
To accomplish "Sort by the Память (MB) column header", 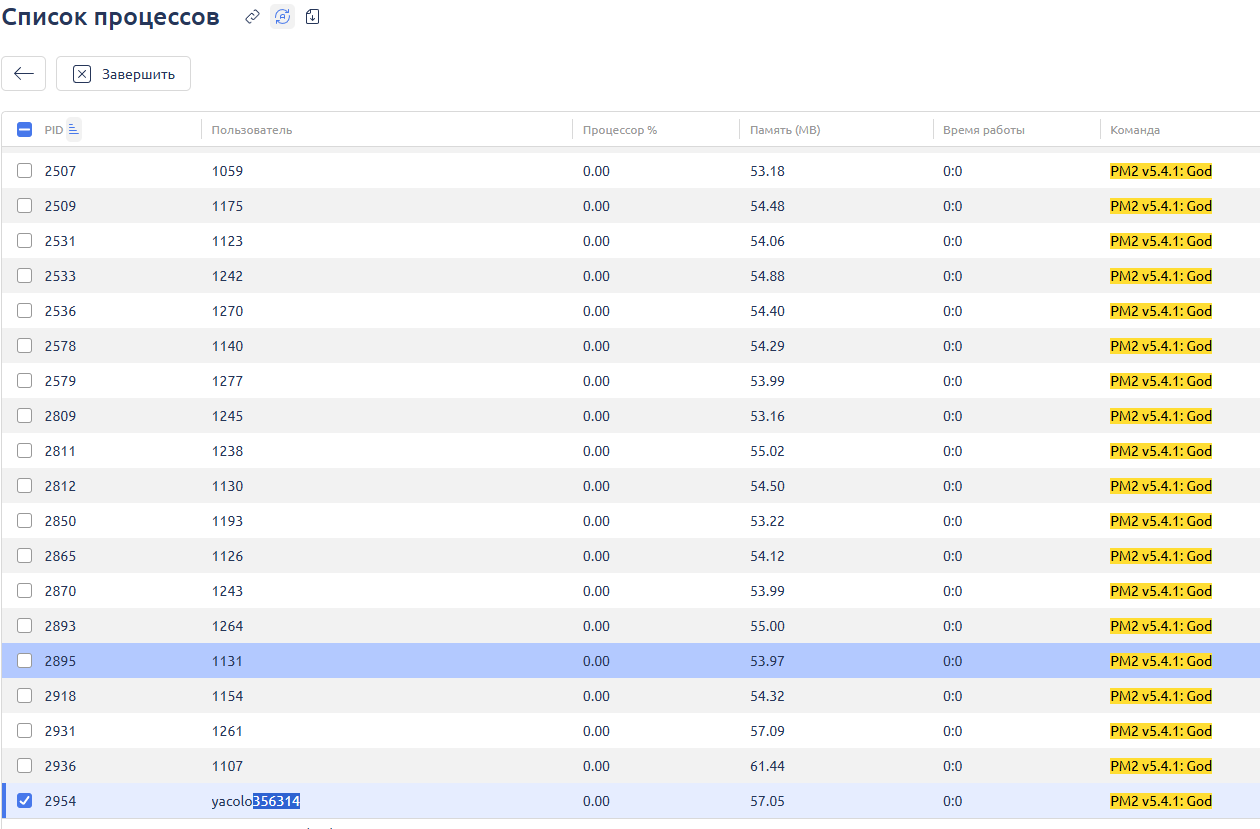I will click(x=785, y=130).
